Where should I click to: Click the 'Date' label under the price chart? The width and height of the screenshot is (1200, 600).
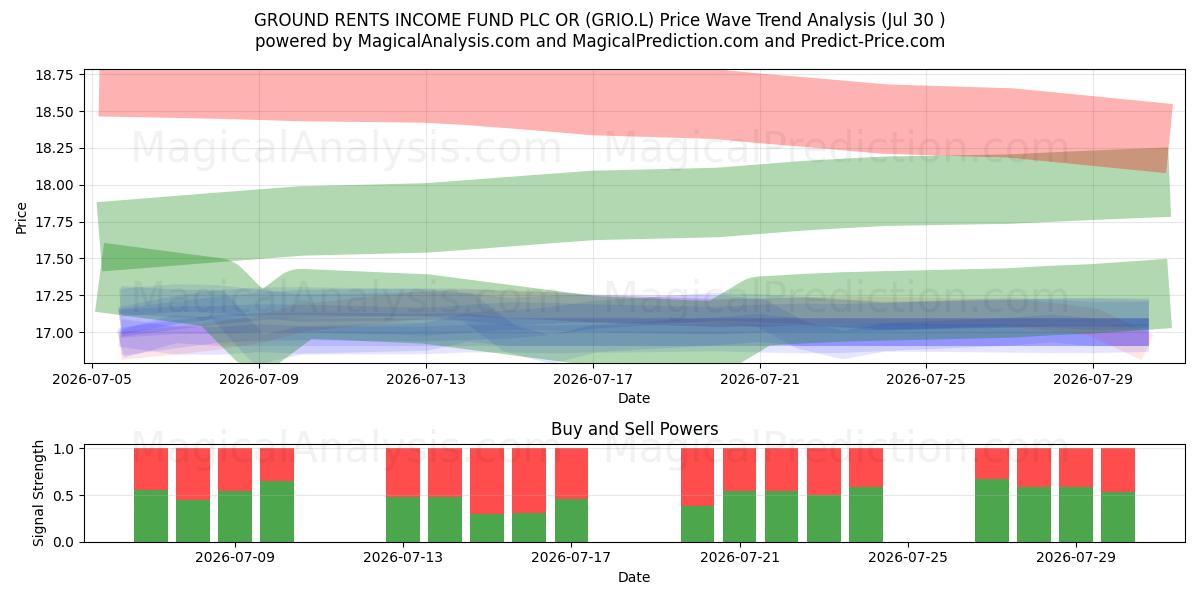click(634, 398)
